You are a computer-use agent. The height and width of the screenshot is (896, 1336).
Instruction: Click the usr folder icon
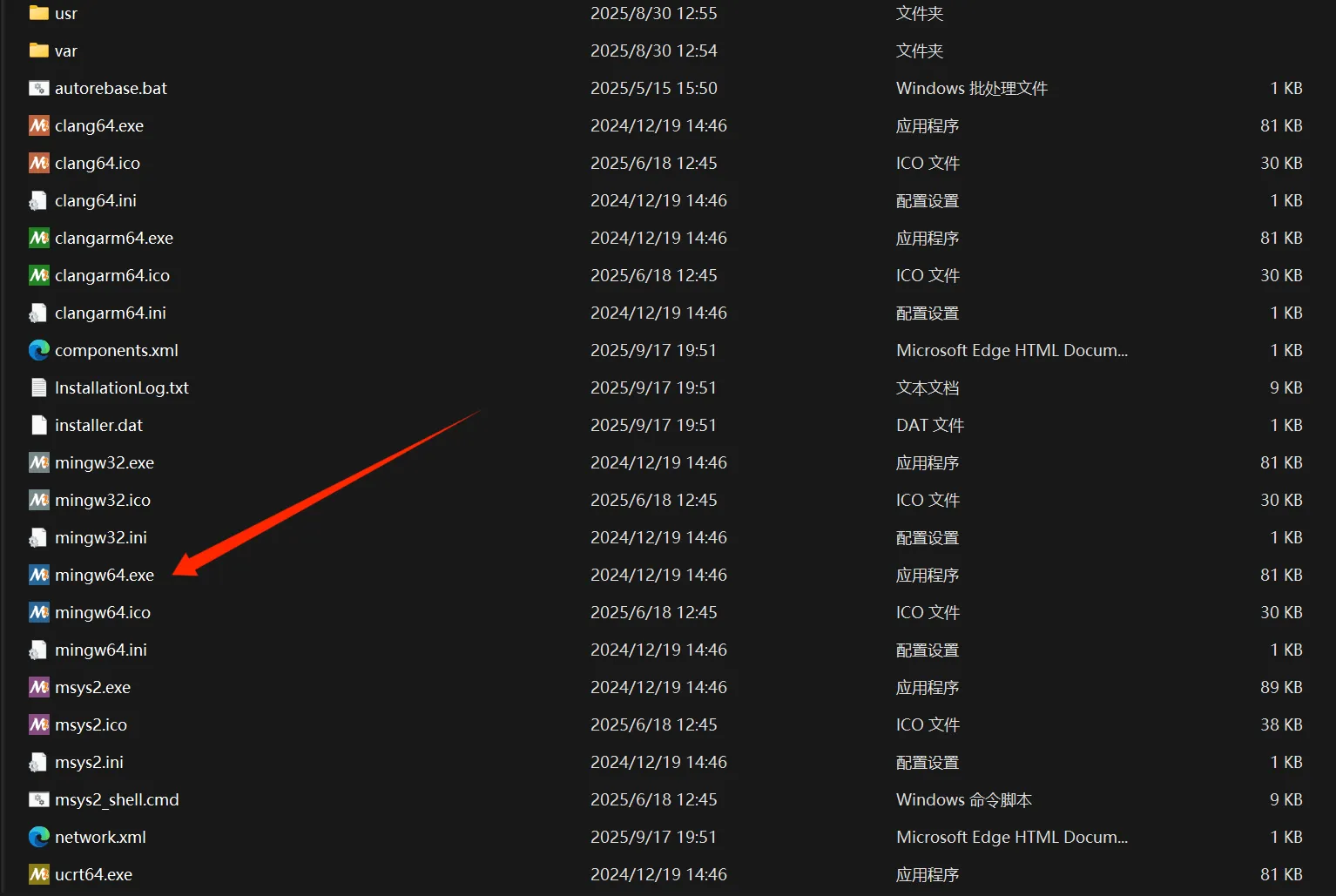click(x=38, y=13)
